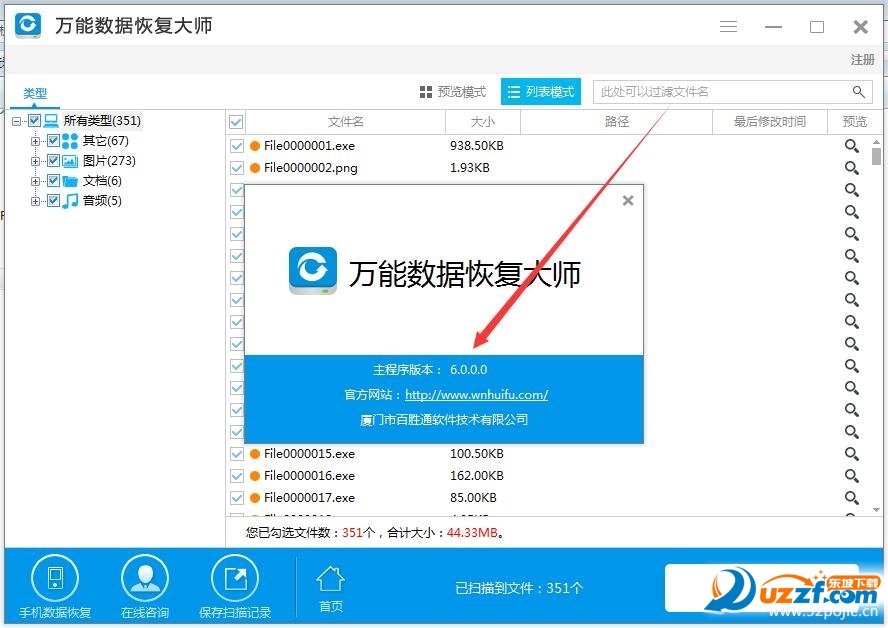Select the File0000002.png file name
The width and height of the screenshot is (888, 628).
click(310, 168)
